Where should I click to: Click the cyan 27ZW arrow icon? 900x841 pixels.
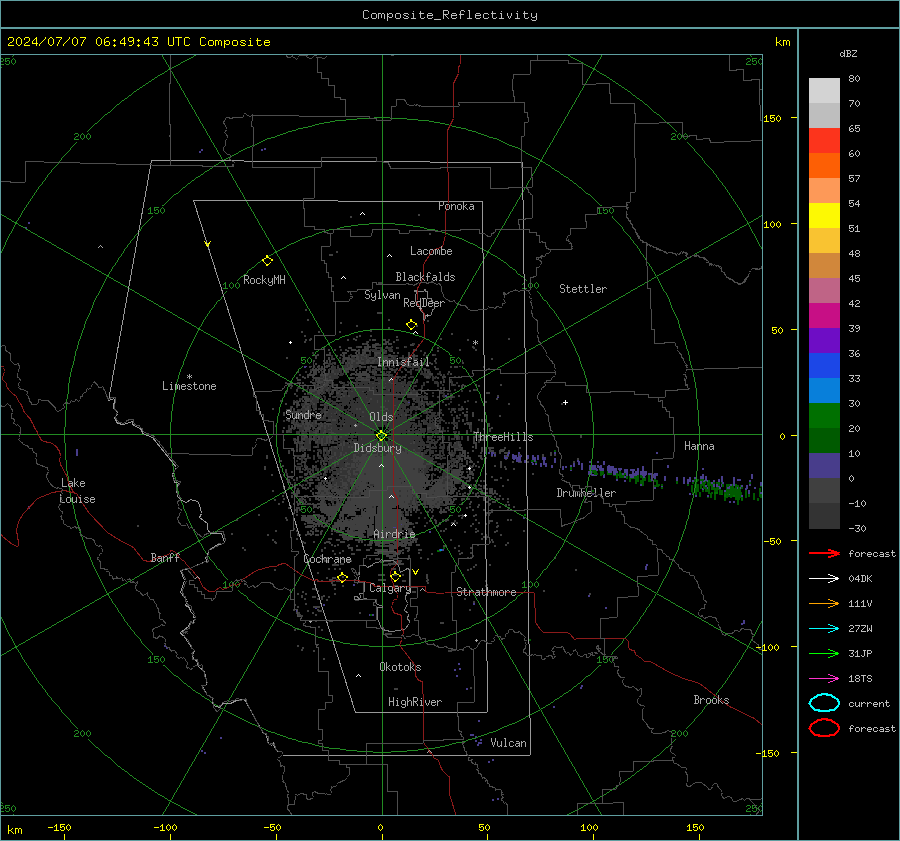point(824,629)
